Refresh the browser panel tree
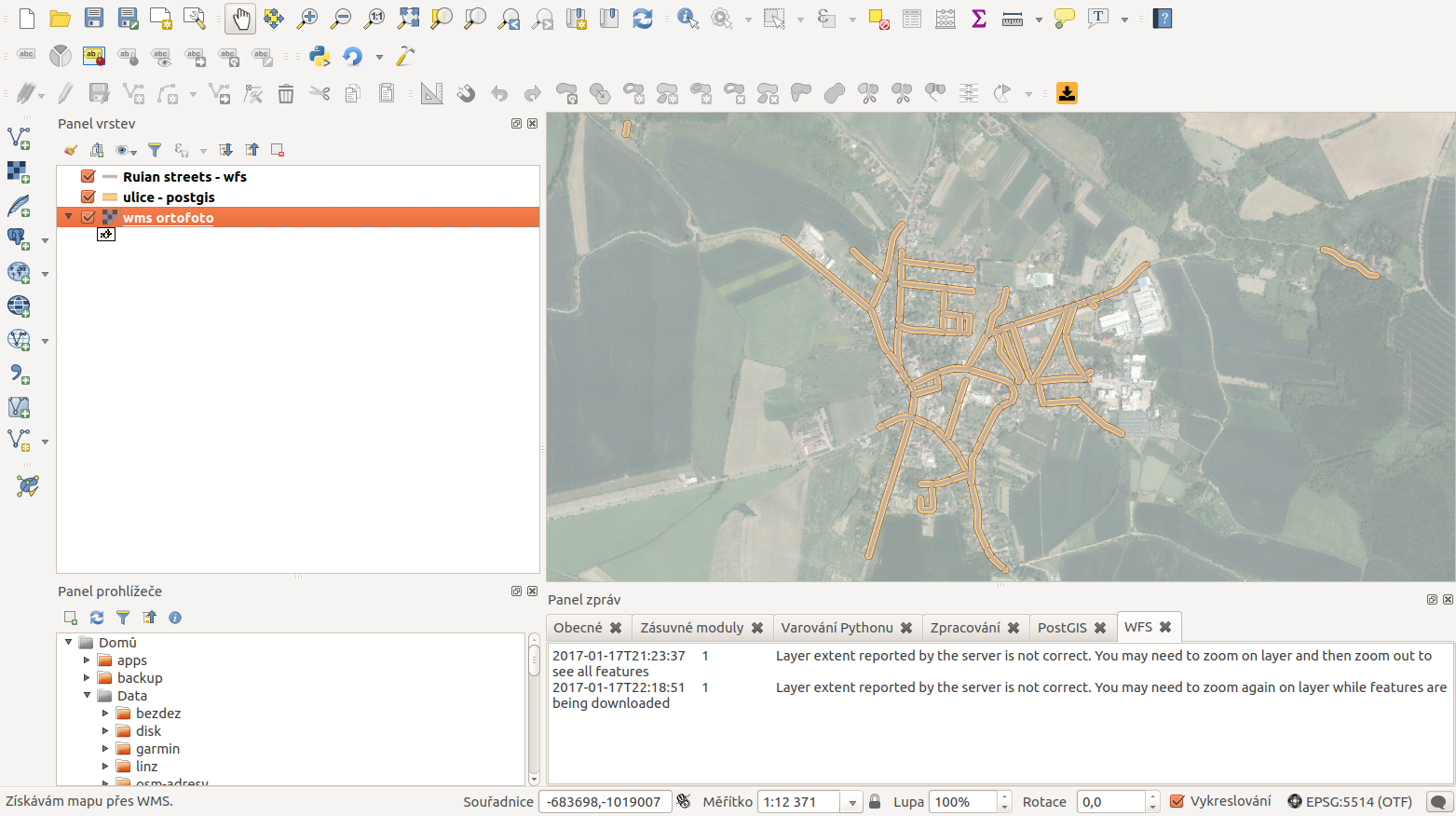Screen dimensions: 1456x816 (97, 618)
